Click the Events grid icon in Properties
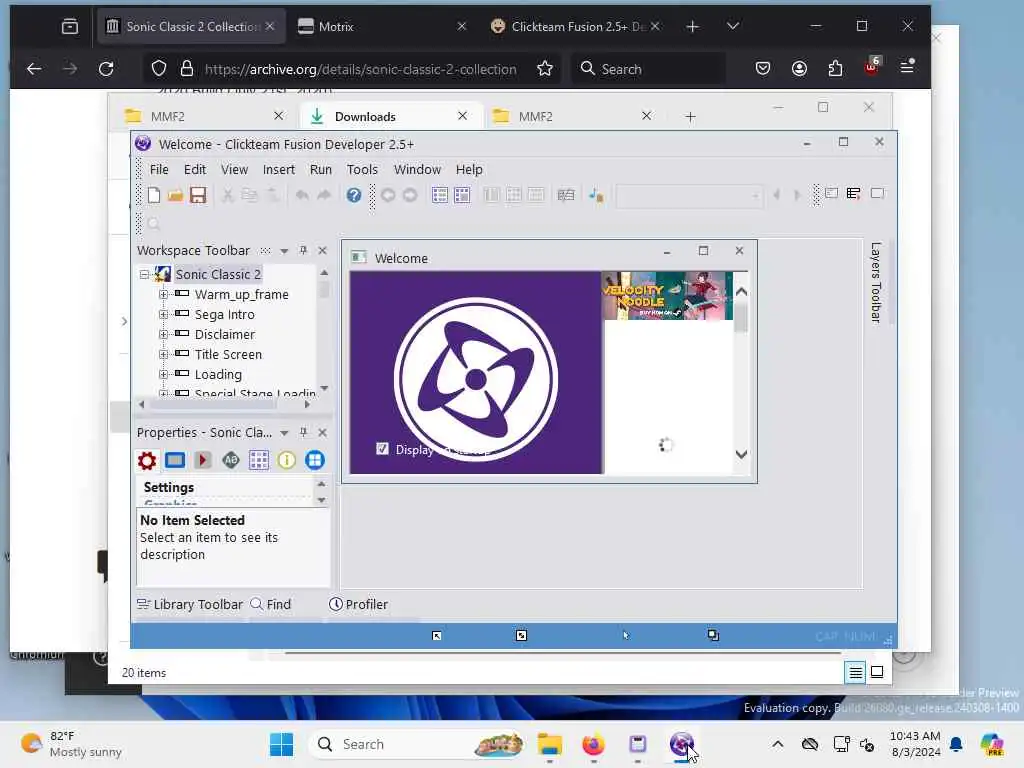The height and width of the screenshot is (768, 1024). tap(259, 460)
